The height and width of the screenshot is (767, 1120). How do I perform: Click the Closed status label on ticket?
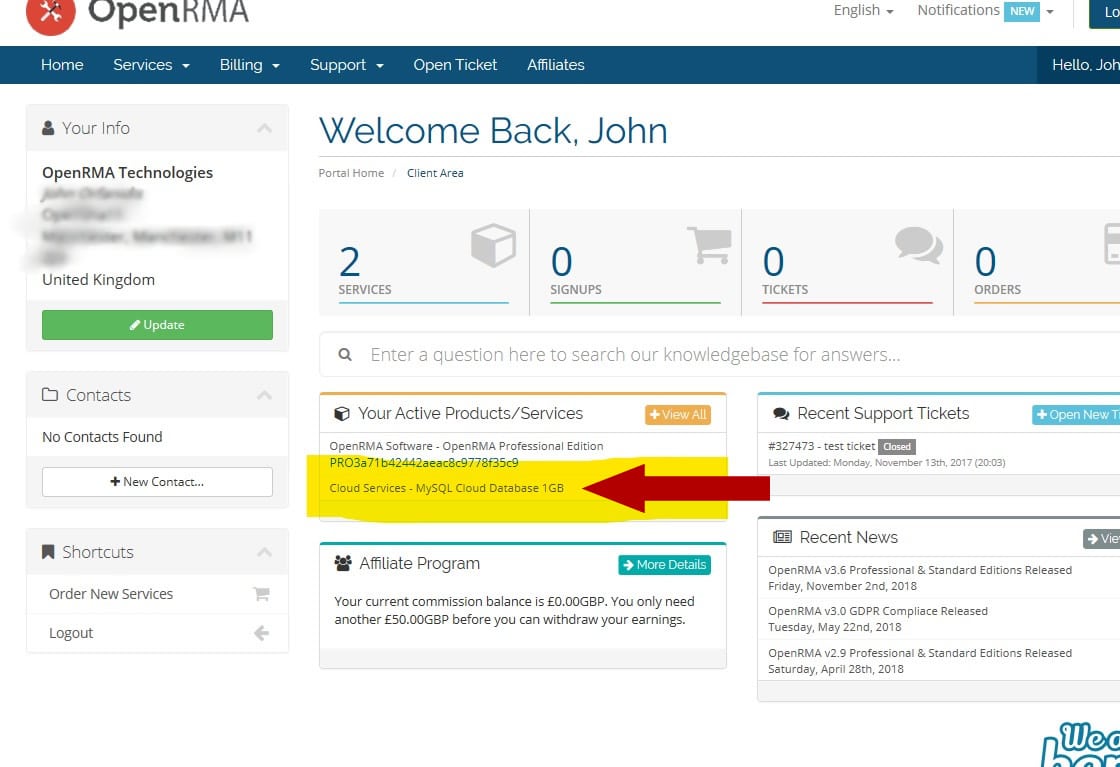[x=896, y=447]
